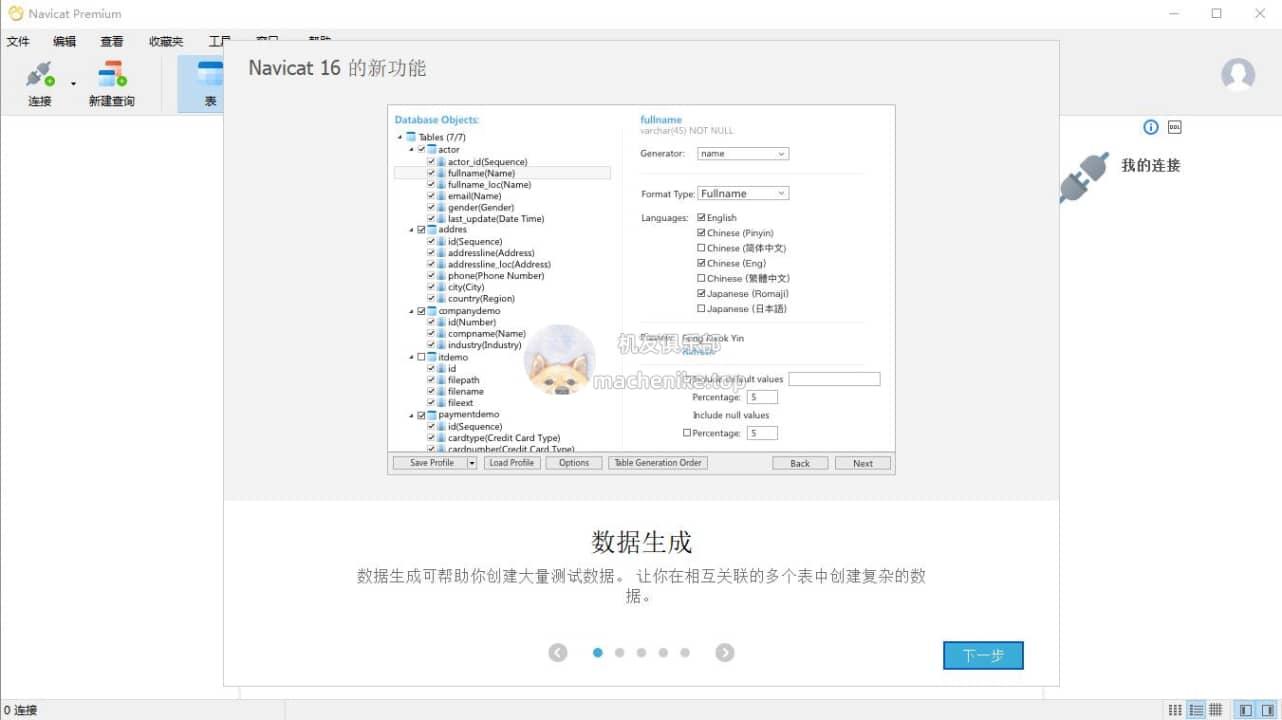Open the 收藏夹 menu

pos(166,41)
